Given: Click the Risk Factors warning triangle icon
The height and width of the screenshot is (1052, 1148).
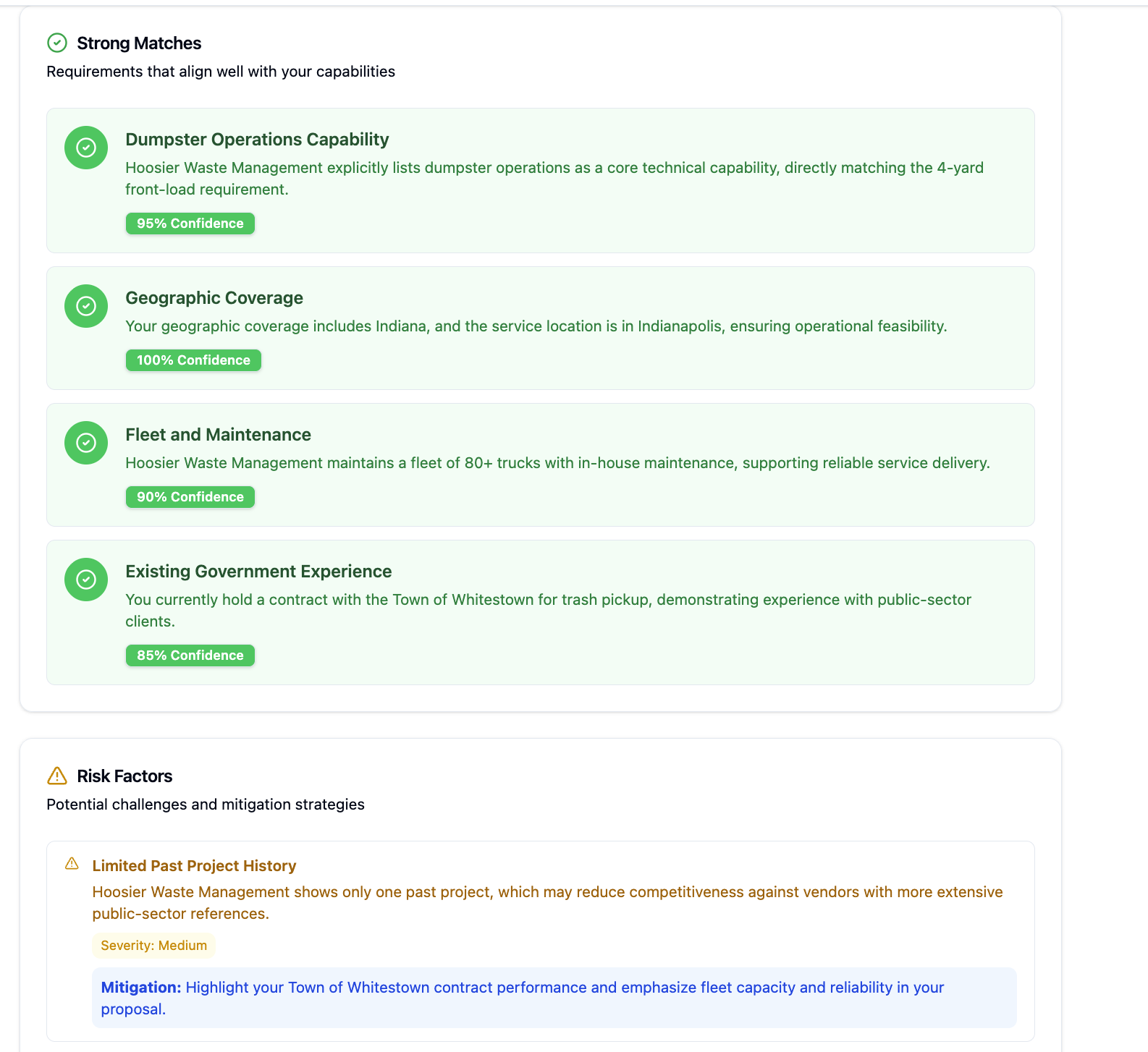Looking at the screenshot, I should click(x=57, y=776).
